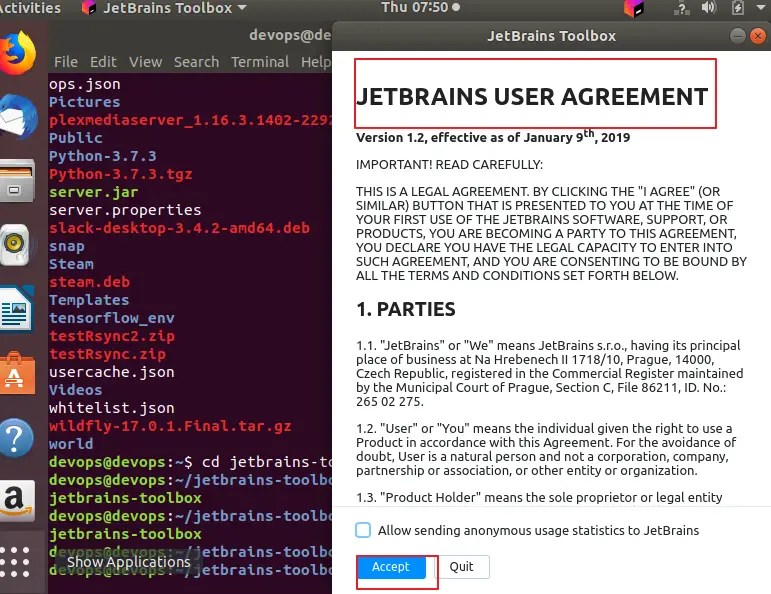Click IMPORTANT! READ CAREFULLY text

(449, 165)
